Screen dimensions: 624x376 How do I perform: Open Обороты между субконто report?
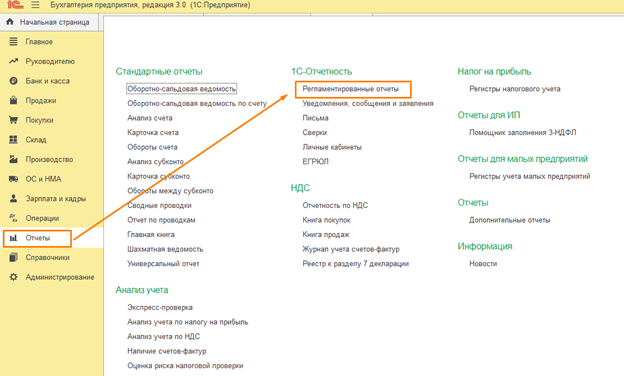tap(170, 191)
